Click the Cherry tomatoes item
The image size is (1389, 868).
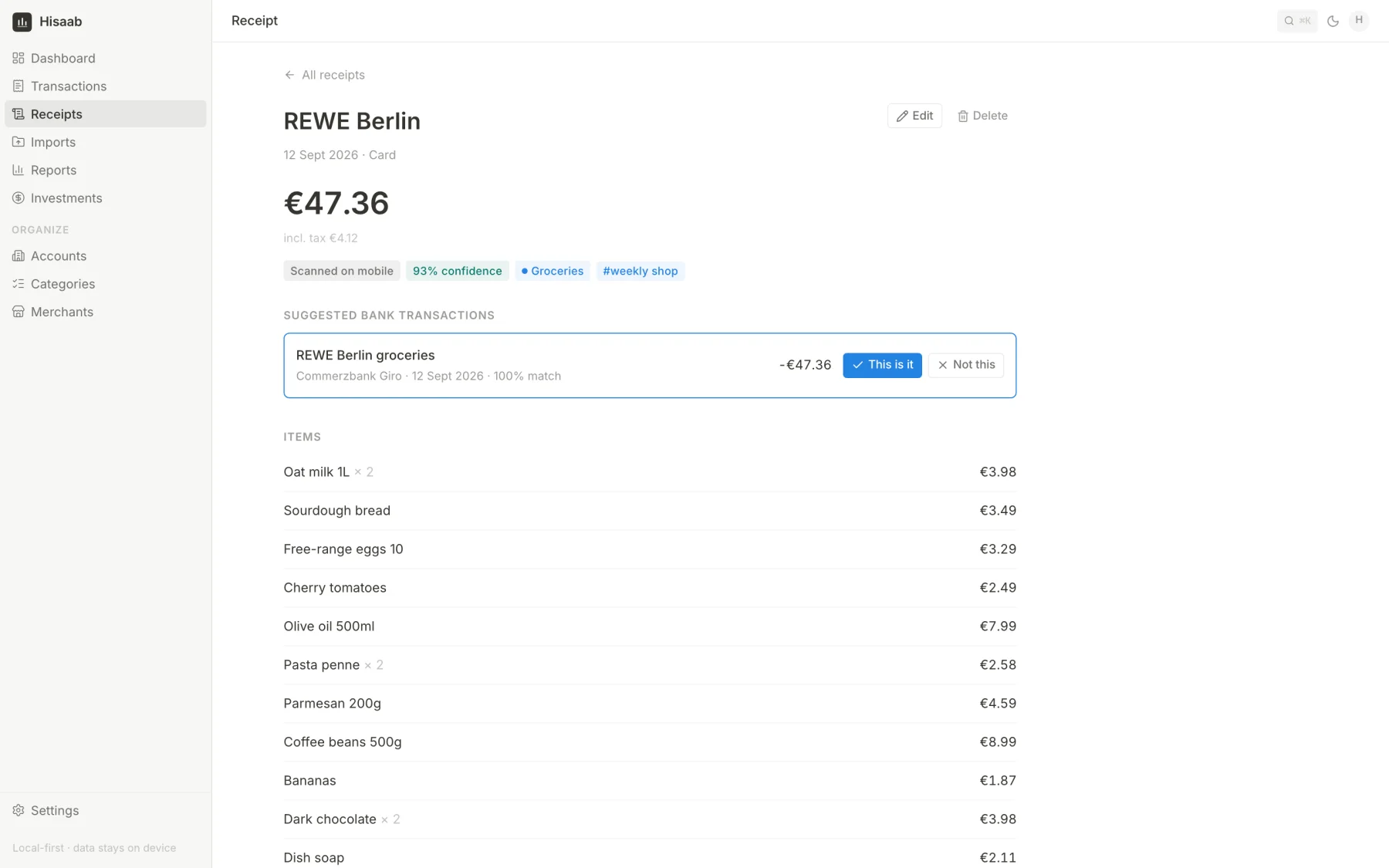(x=650, y=588)
